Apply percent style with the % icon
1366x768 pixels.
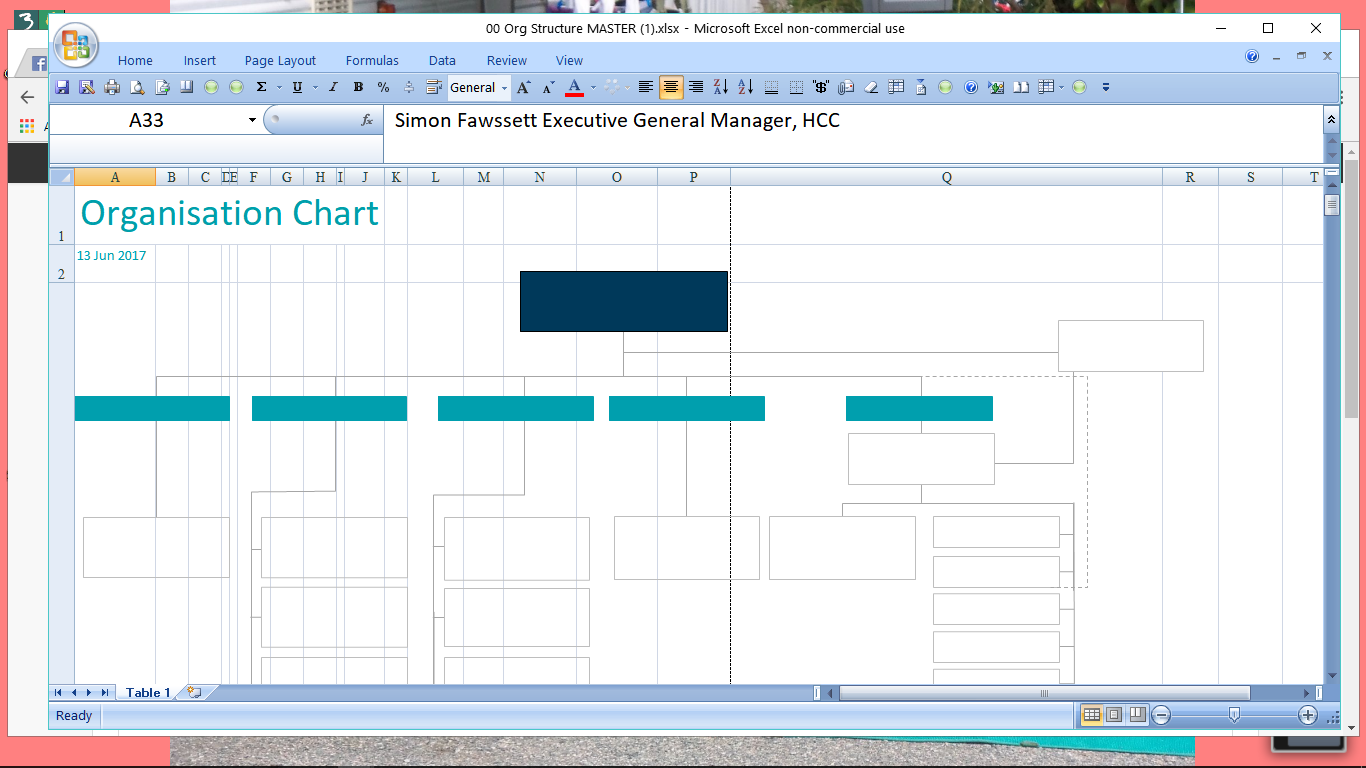[383, 88]
